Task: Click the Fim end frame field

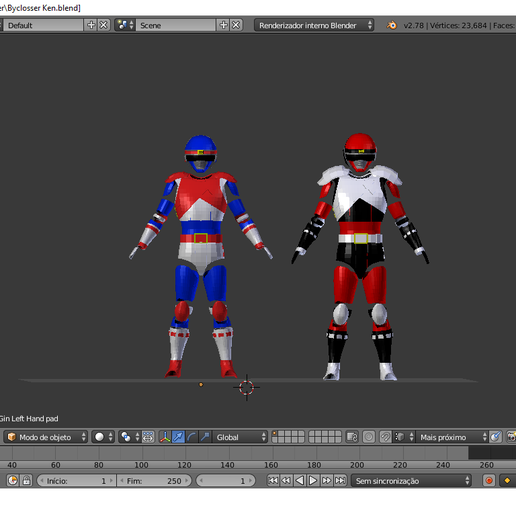Action: [x=154, y=481]
